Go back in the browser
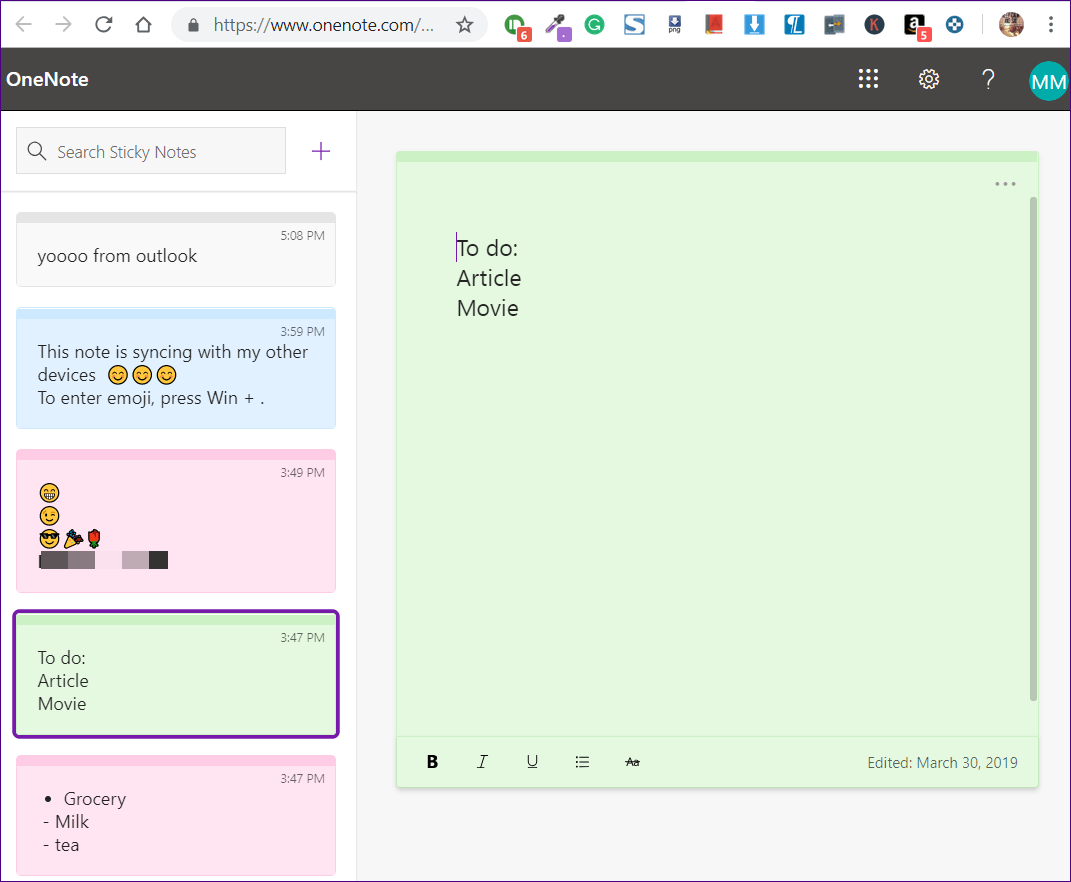The height and width of the screenshot is (882, 1071). tap(23, 25)
